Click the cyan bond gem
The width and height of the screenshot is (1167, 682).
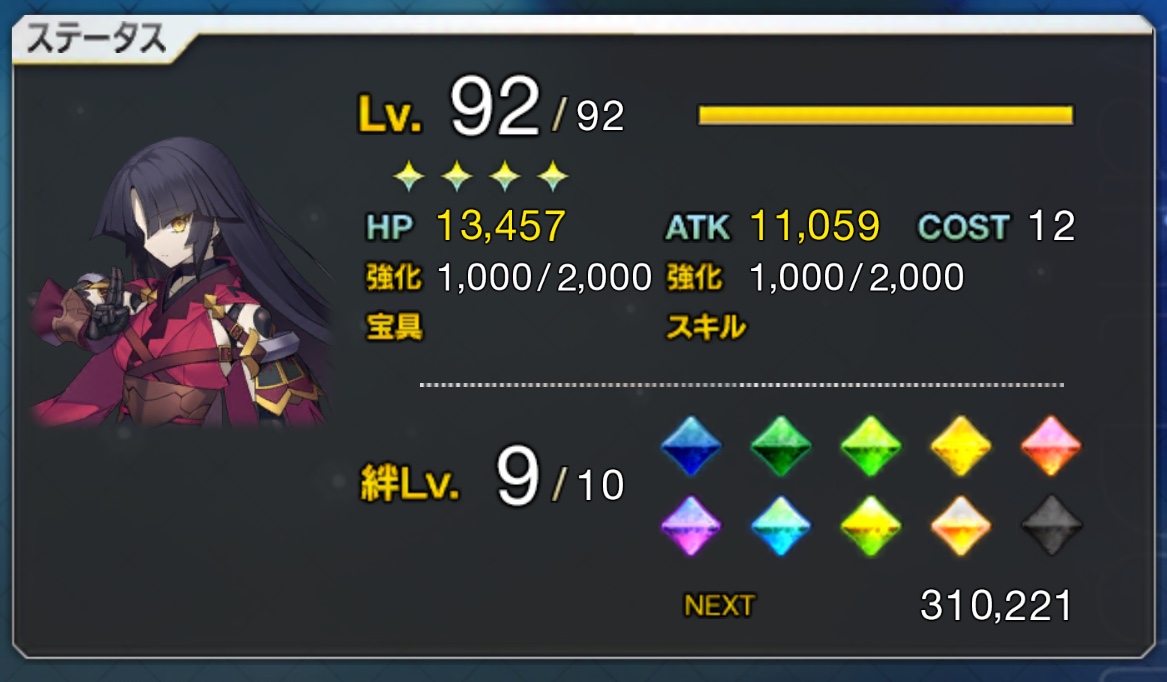coord(781,526)
